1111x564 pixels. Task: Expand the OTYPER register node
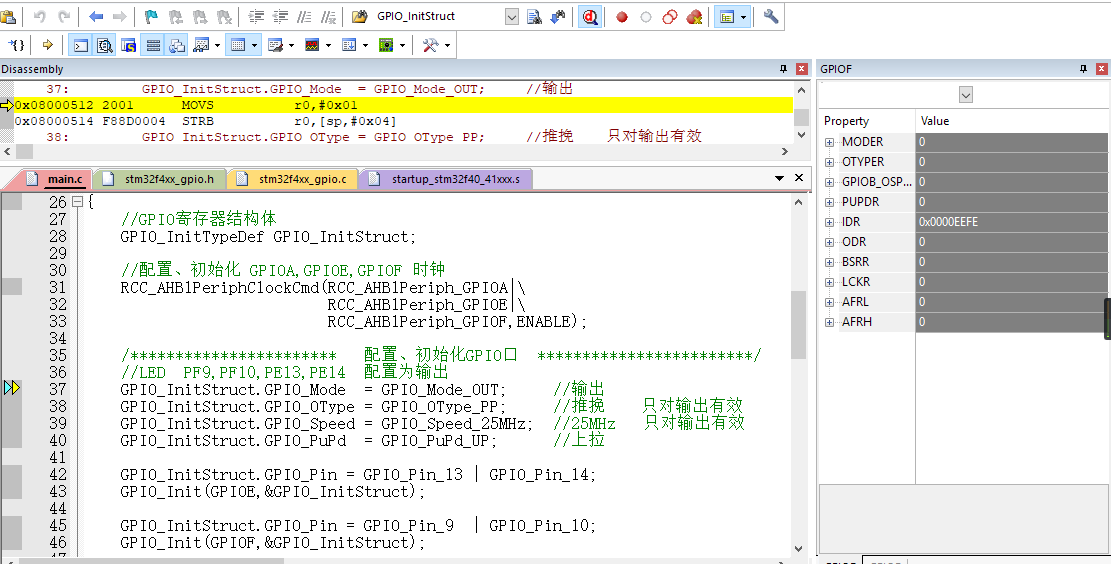pos(829,162)
